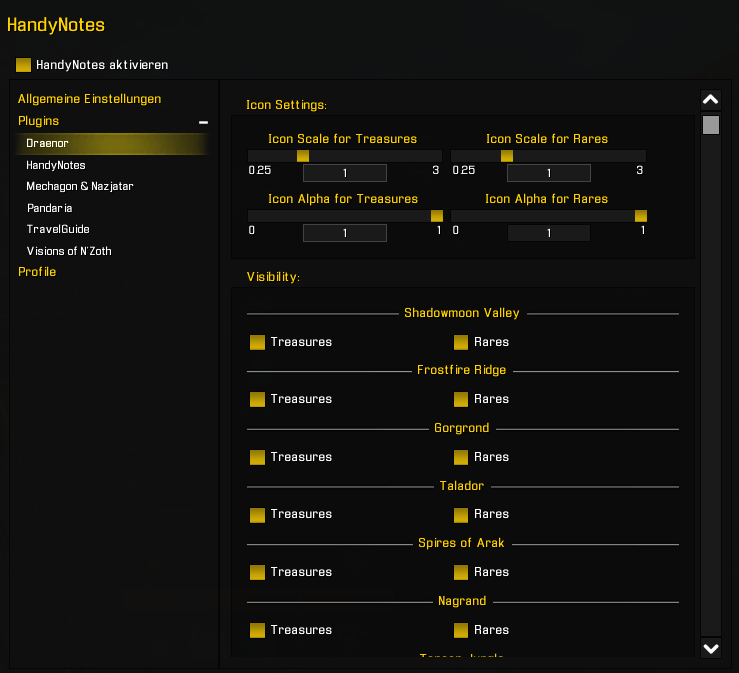Select TravelGuide in the plugin list
Viewport: 739px width, 673px height.
[58, 229]
